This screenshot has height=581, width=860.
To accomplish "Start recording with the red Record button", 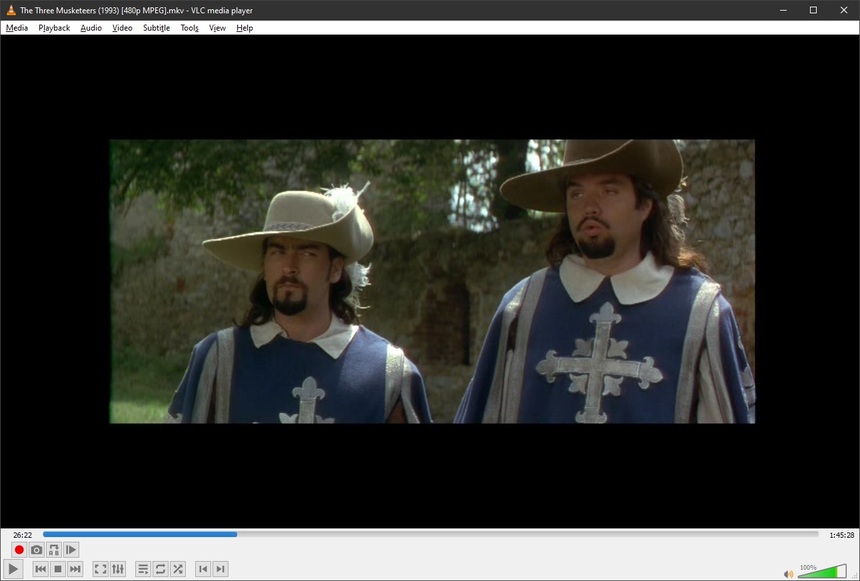I will 19,549.
